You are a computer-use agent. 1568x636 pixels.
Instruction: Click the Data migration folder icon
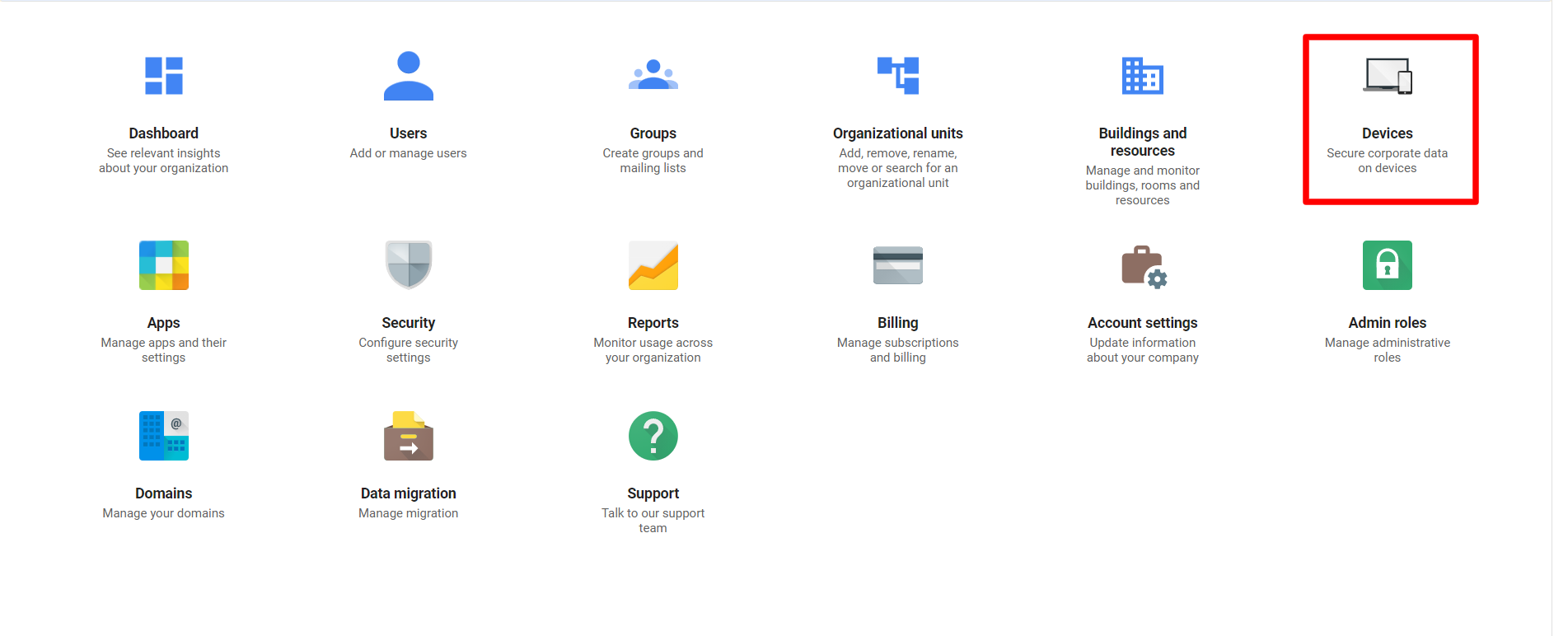409,436
